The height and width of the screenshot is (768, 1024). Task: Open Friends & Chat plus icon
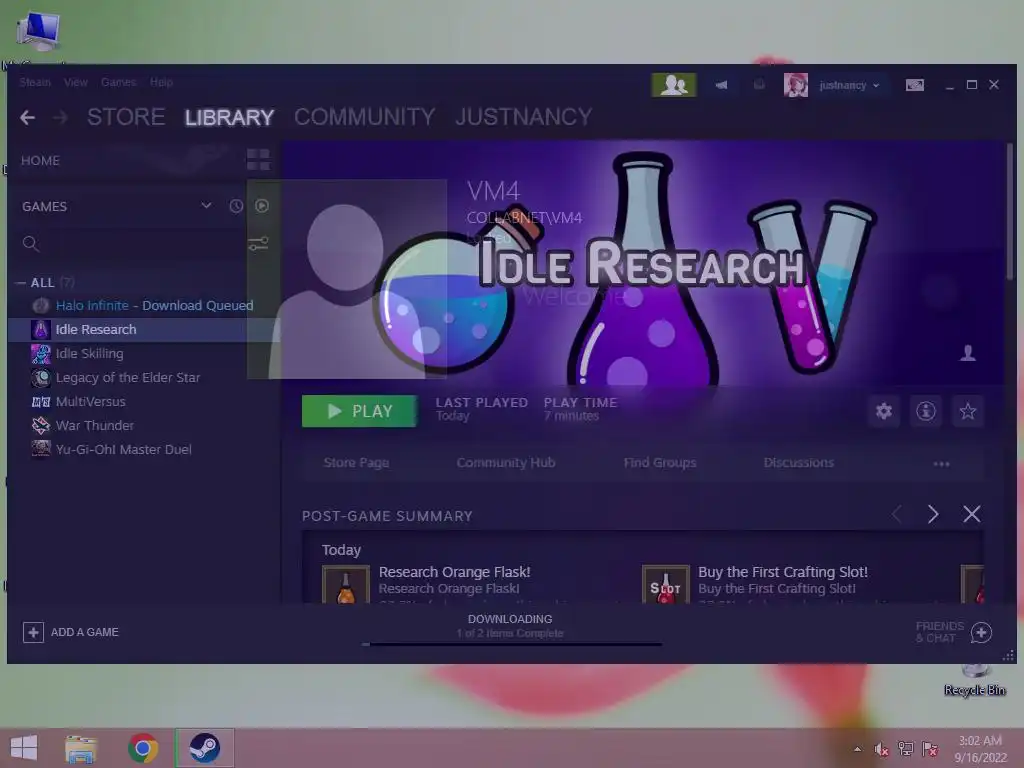(x=981, y=632)
